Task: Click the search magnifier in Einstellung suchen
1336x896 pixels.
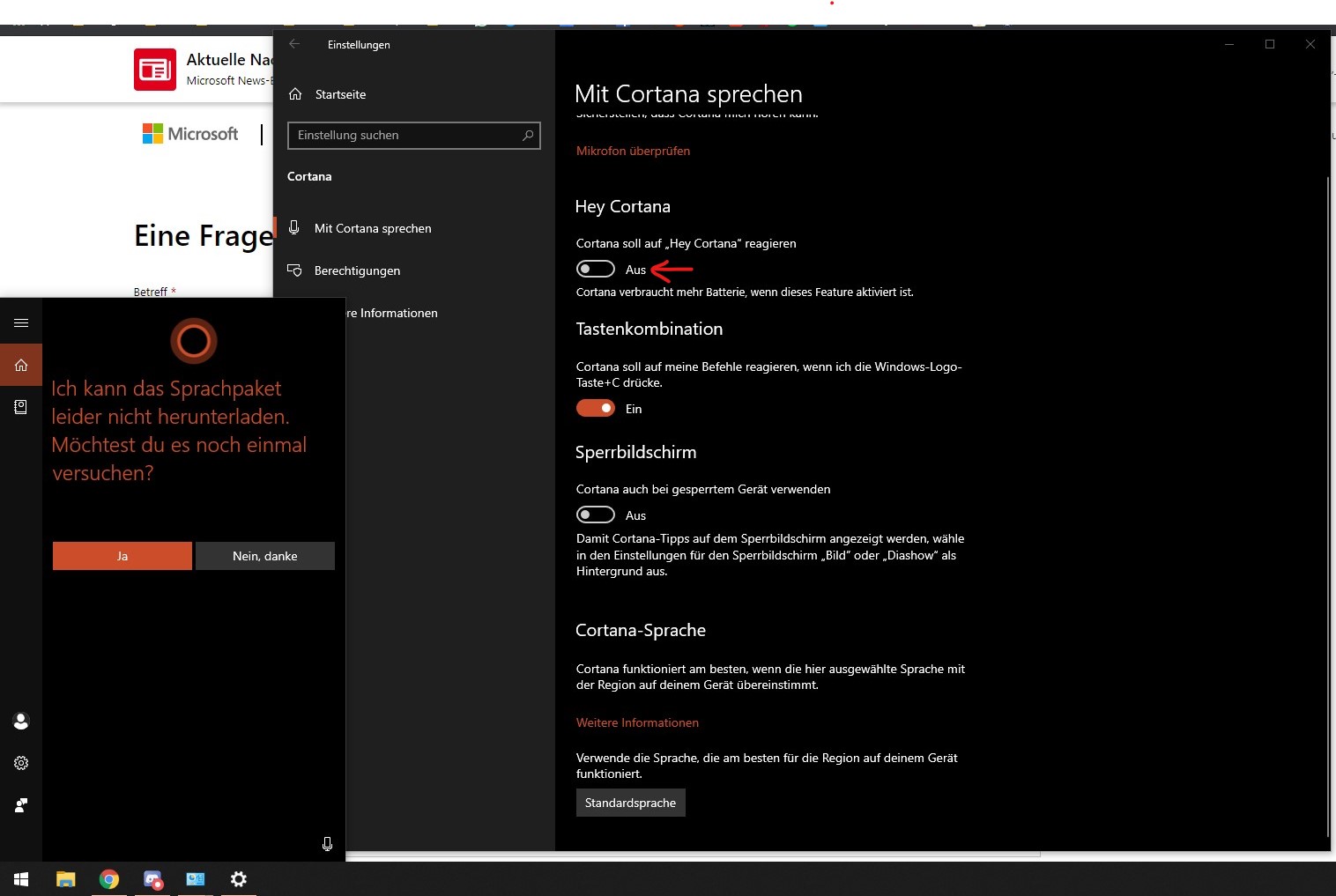Action: (528, 135)
